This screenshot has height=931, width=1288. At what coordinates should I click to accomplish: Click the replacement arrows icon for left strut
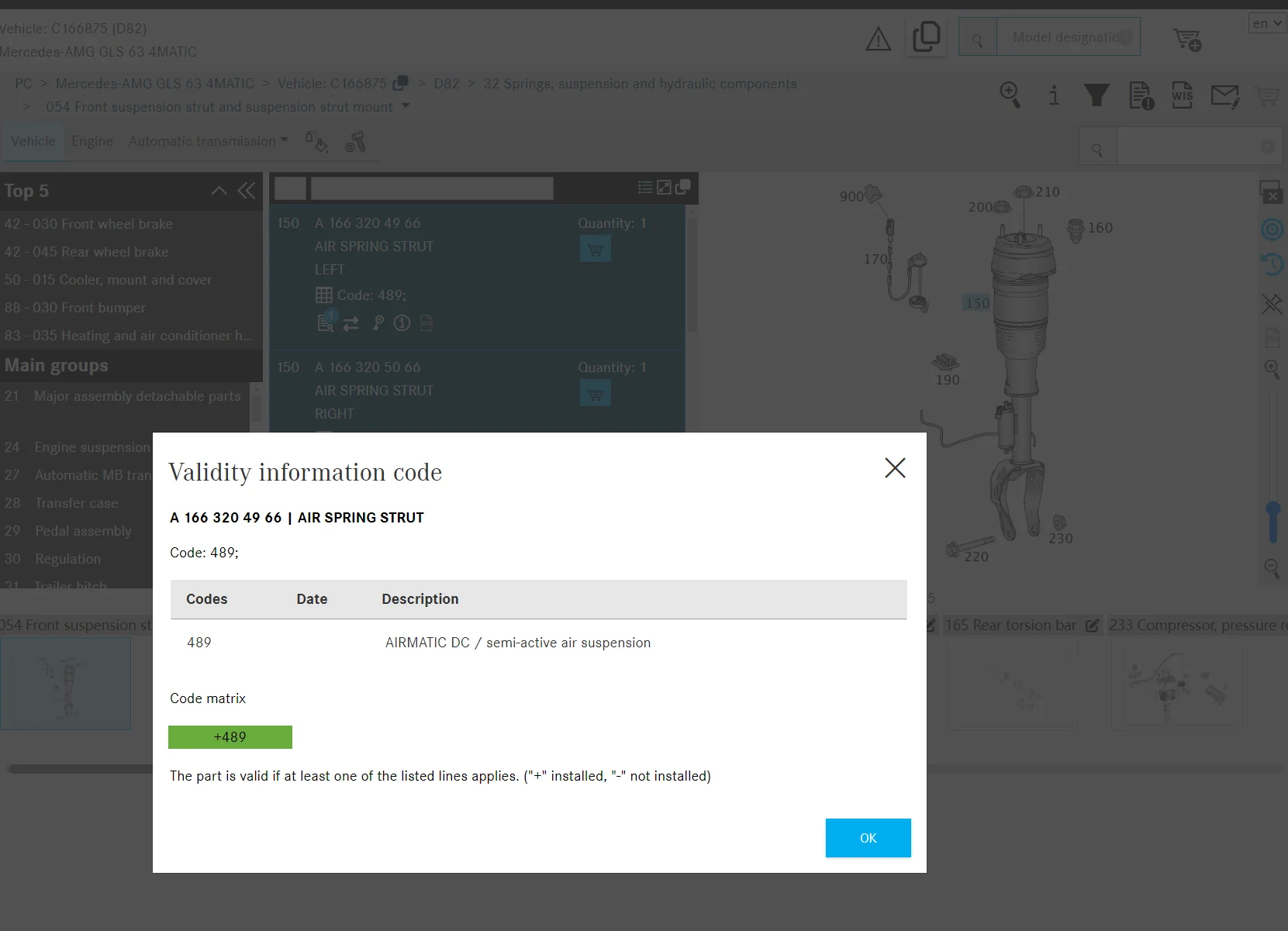click(x=351, y=323)
